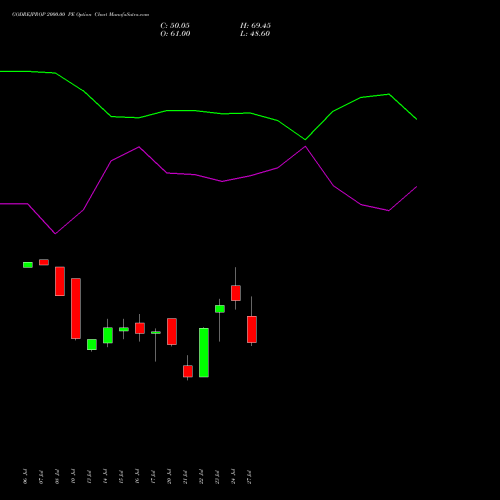Click the GODREJPROP PE Option chart title
500x500 pixels.
tap(80, 14)
